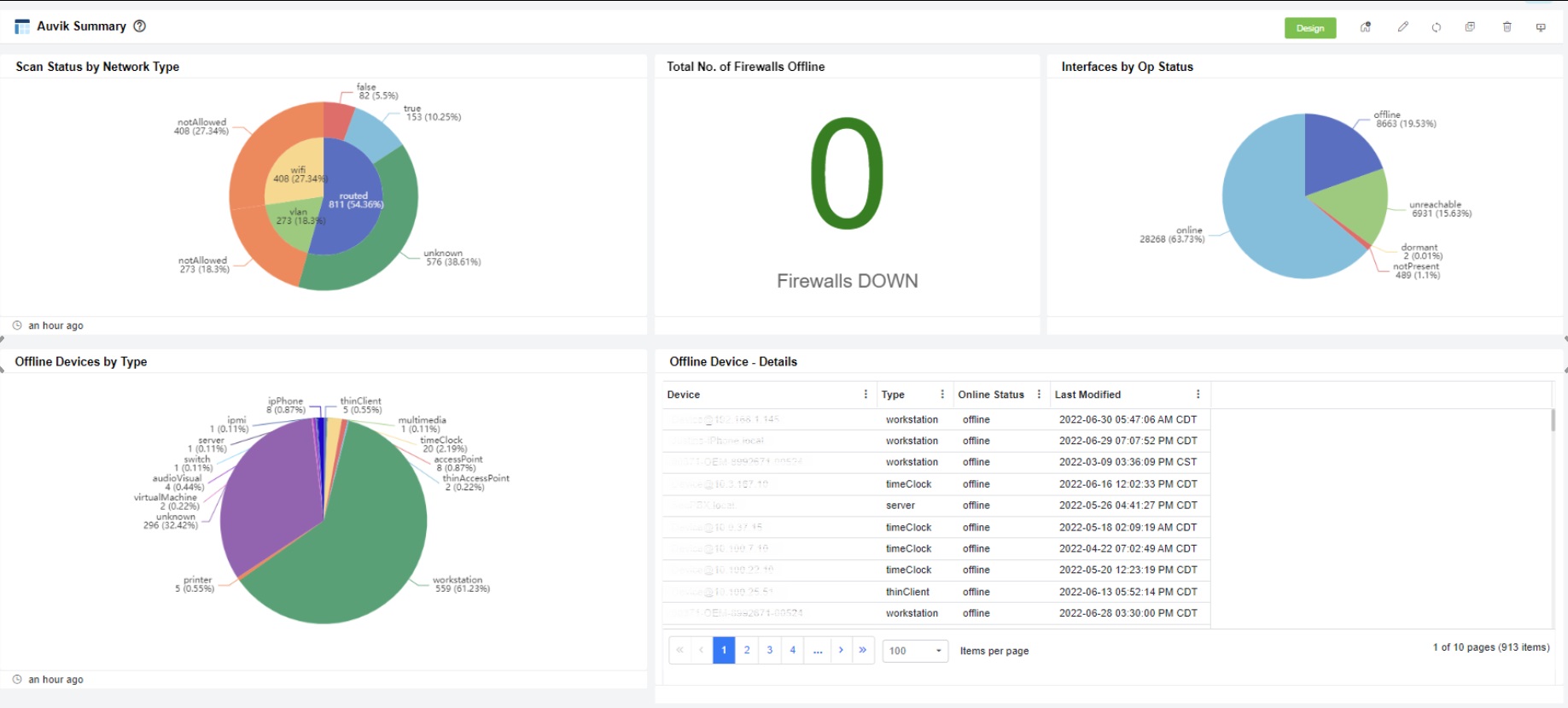Click the set-as-home dashboard icon
Image resolution: width=1568 pixels, height=708 pixels.
tap(1366, 27)
